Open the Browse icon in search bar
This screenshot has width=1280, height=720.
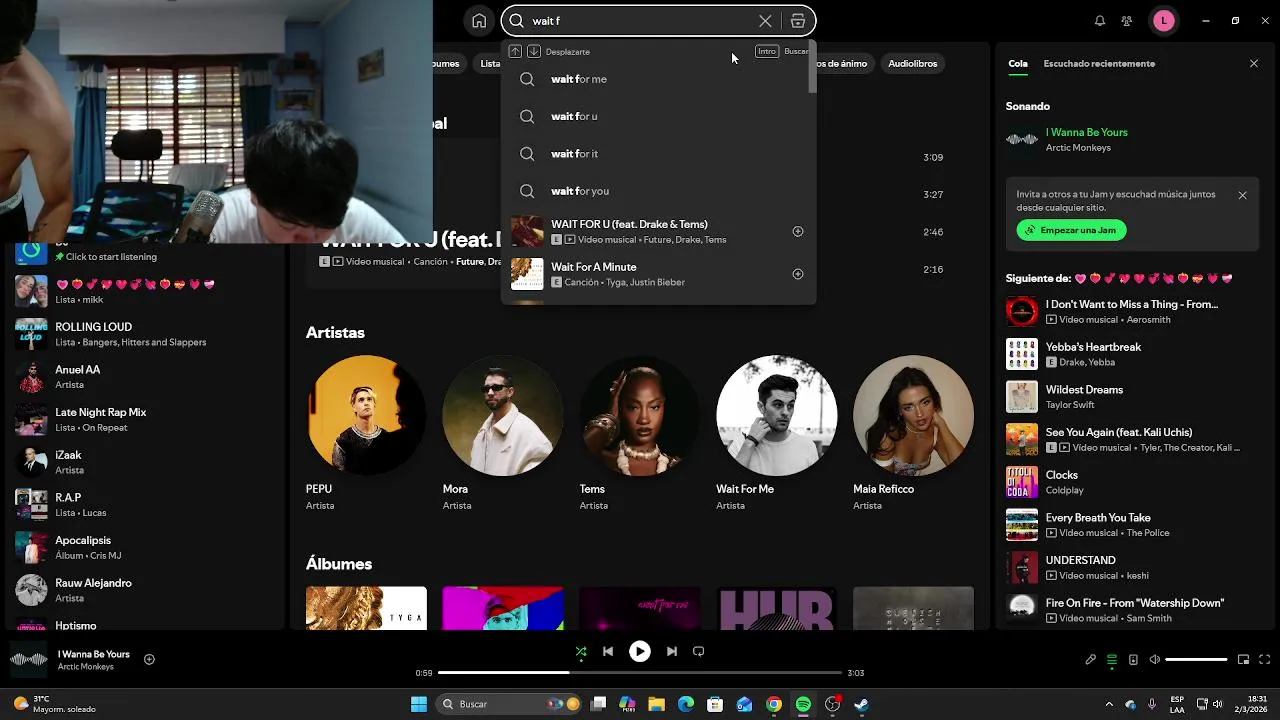(x=797, y=21)
